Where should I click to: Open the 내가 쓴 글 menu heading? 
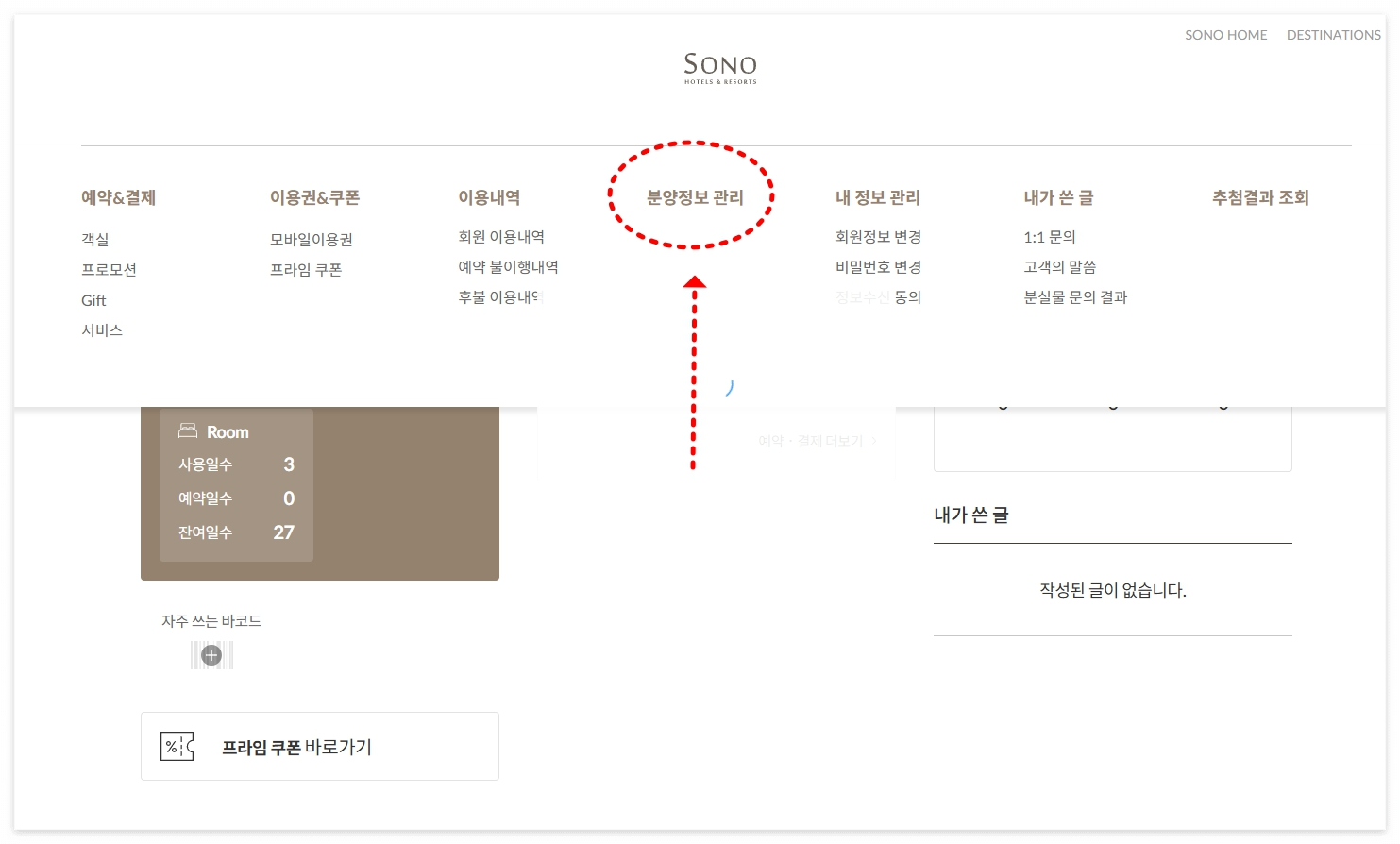[1059, 197]
